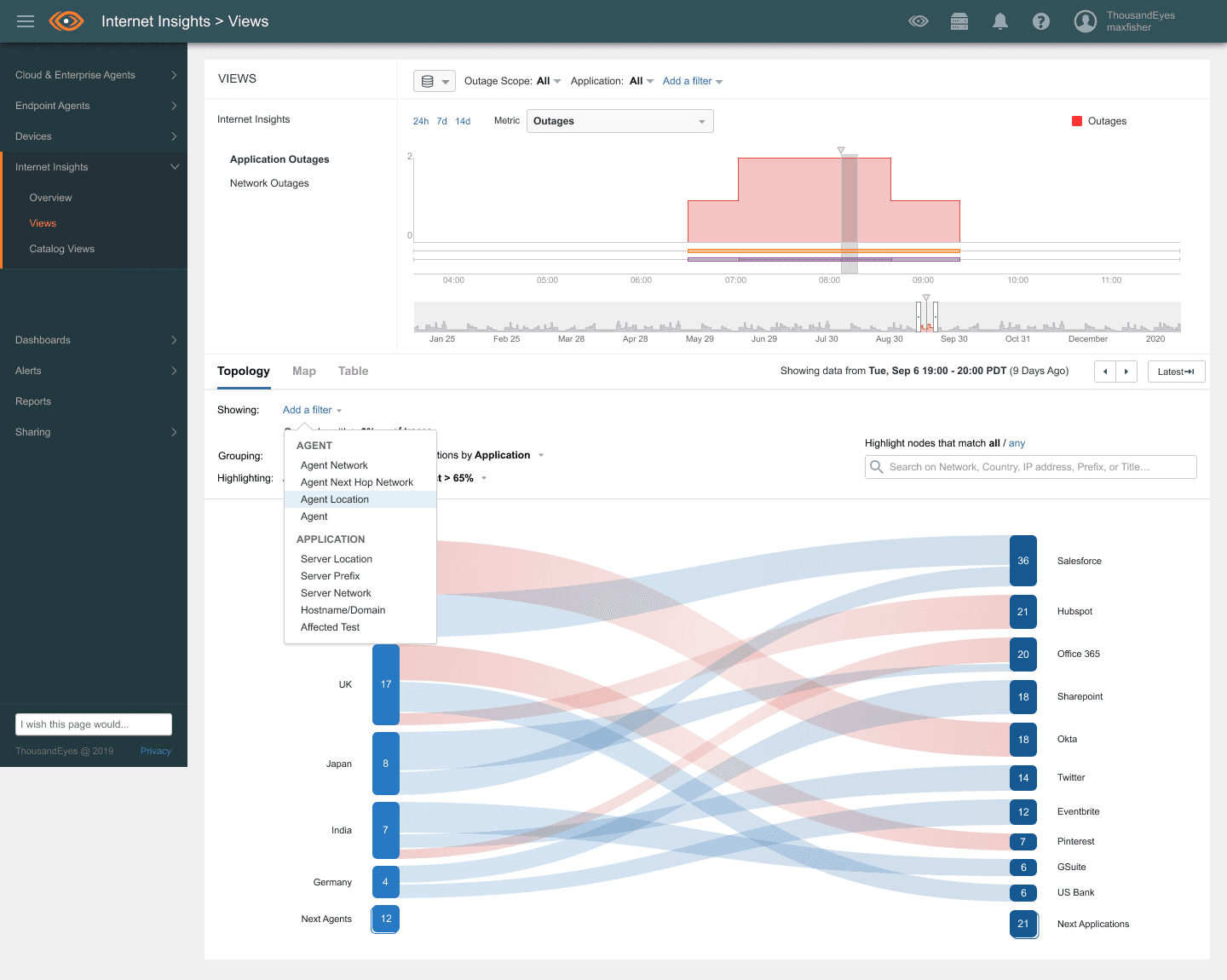This screenshot has height=980, width=1227.
Task: Select Agent Location filter option
Action: click(x=335, y=499)
